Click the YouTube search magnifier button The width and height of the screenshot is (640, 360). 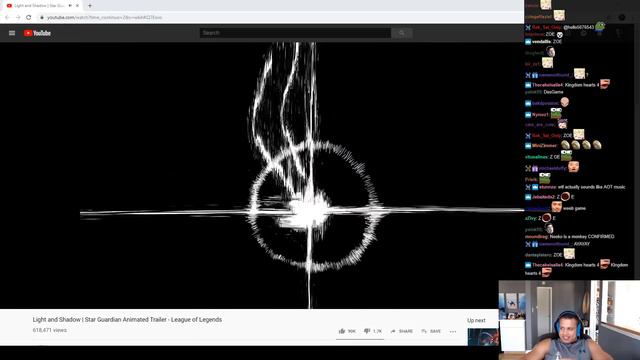coord(402,33)
